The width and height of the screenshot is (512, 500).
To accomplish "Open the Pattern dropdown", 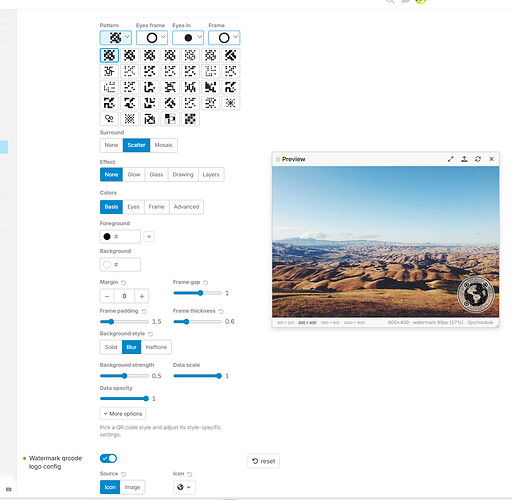I will pos(116,38).
